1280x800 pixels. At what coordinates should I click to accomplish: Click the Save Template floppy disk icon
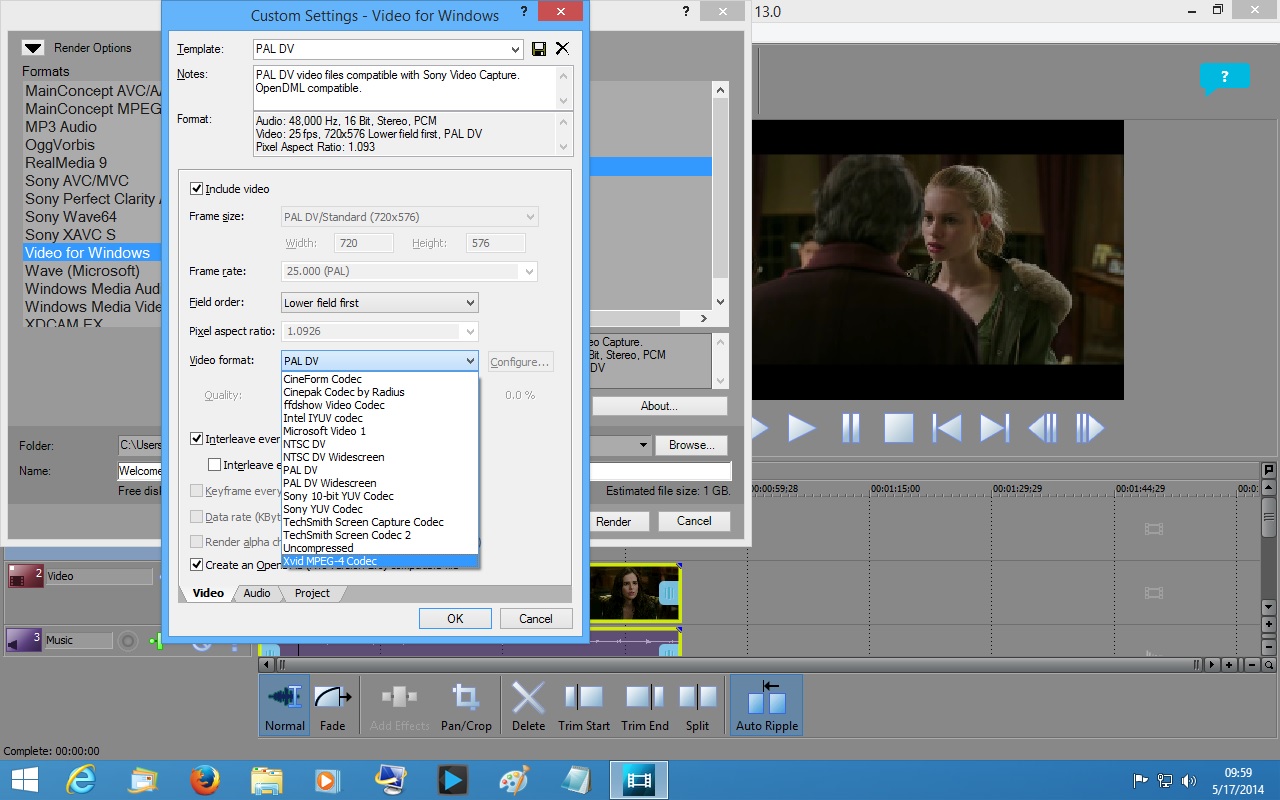click(x=540, y=49)
